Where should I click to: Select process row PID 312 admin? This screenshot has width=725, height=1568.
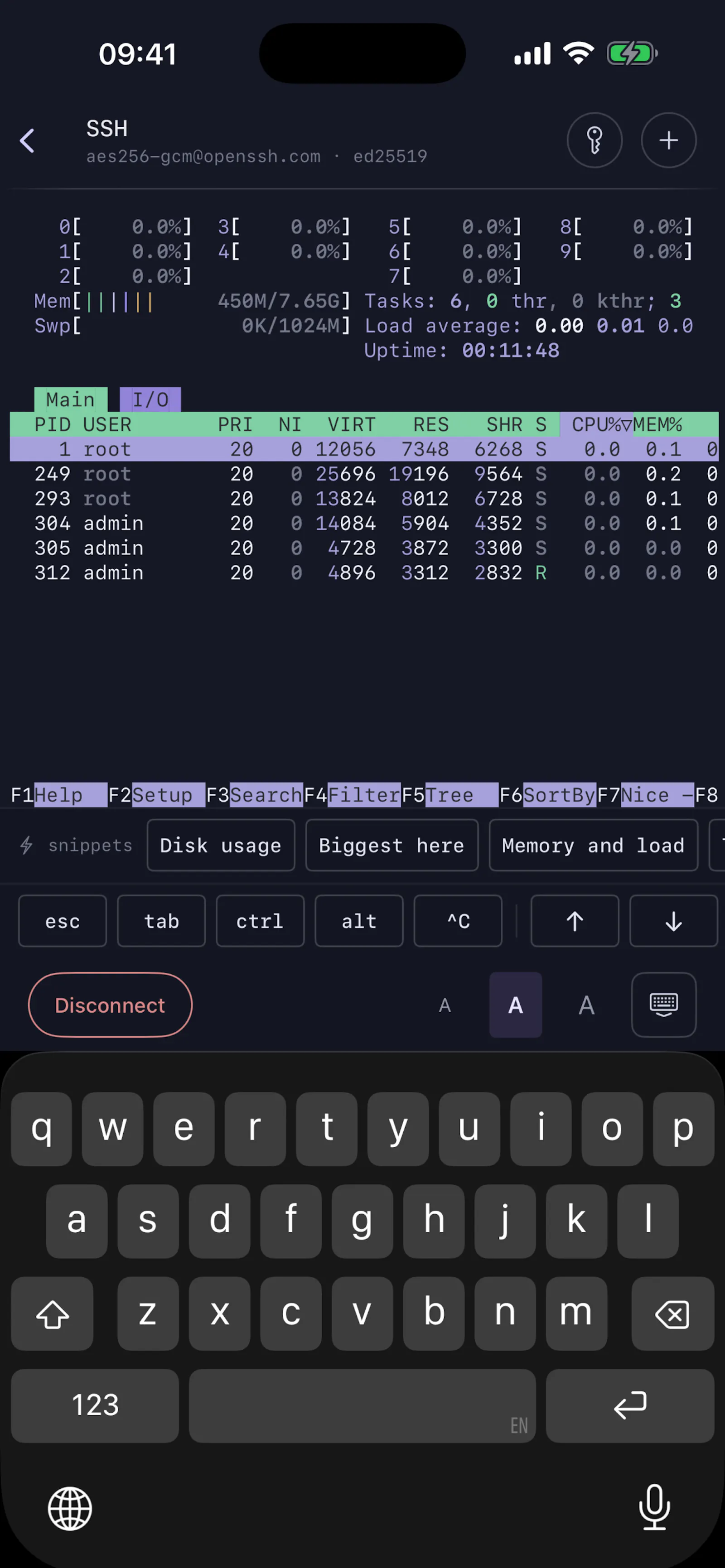click(x=364, y=573)
